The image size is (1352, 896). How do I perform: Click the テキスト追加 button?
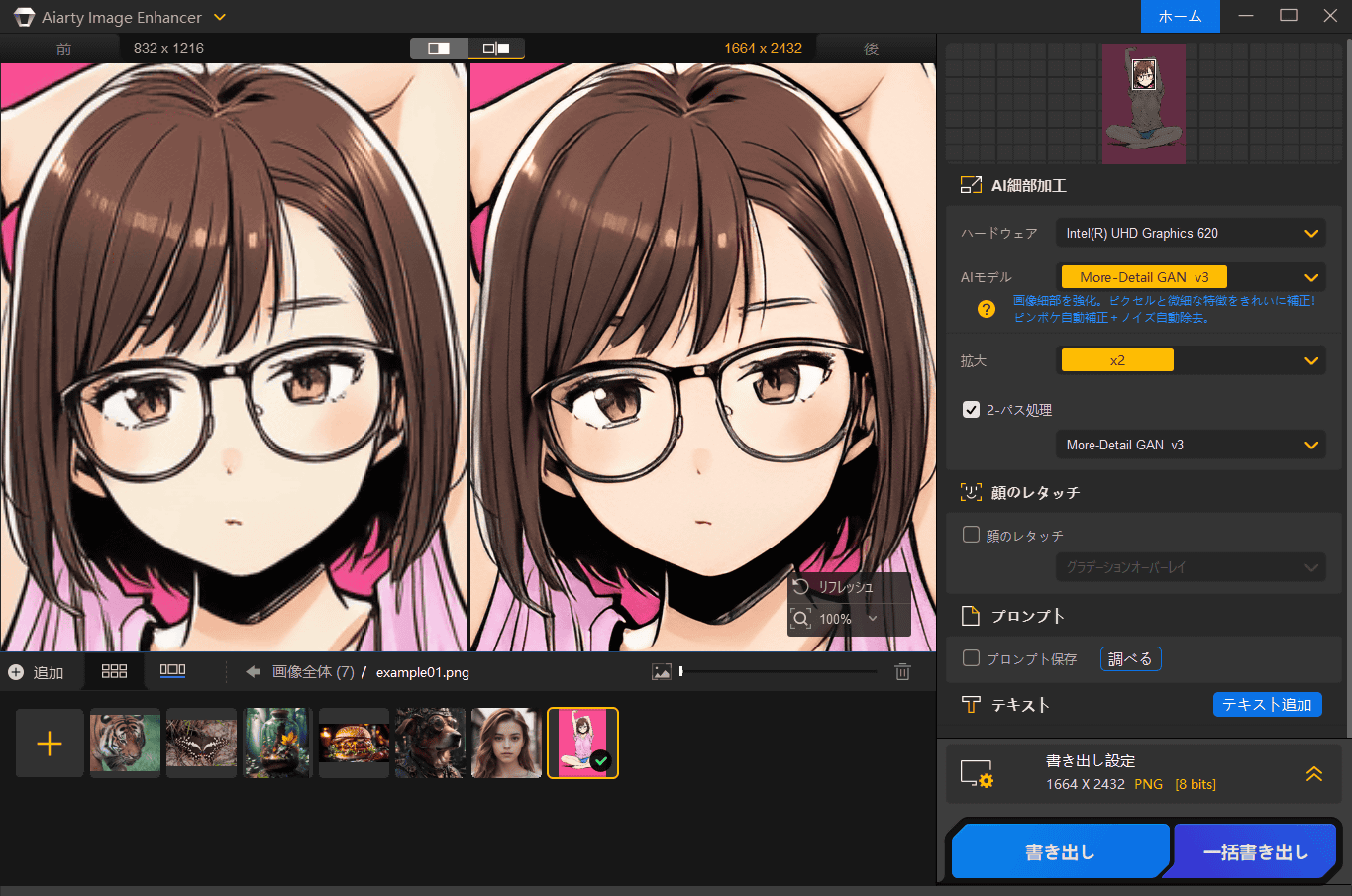[1267, 704]
